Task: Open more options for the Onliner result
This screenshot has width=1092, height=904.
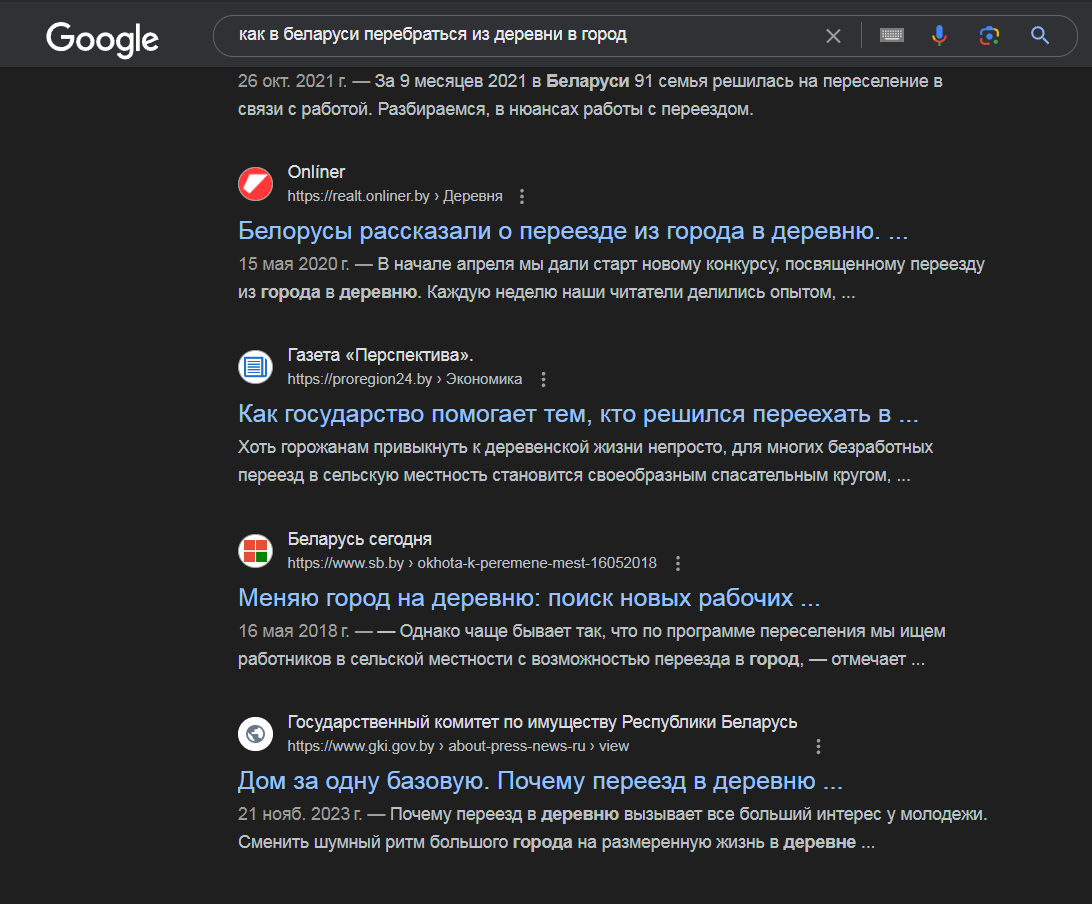Action: [x=522, y=196]
